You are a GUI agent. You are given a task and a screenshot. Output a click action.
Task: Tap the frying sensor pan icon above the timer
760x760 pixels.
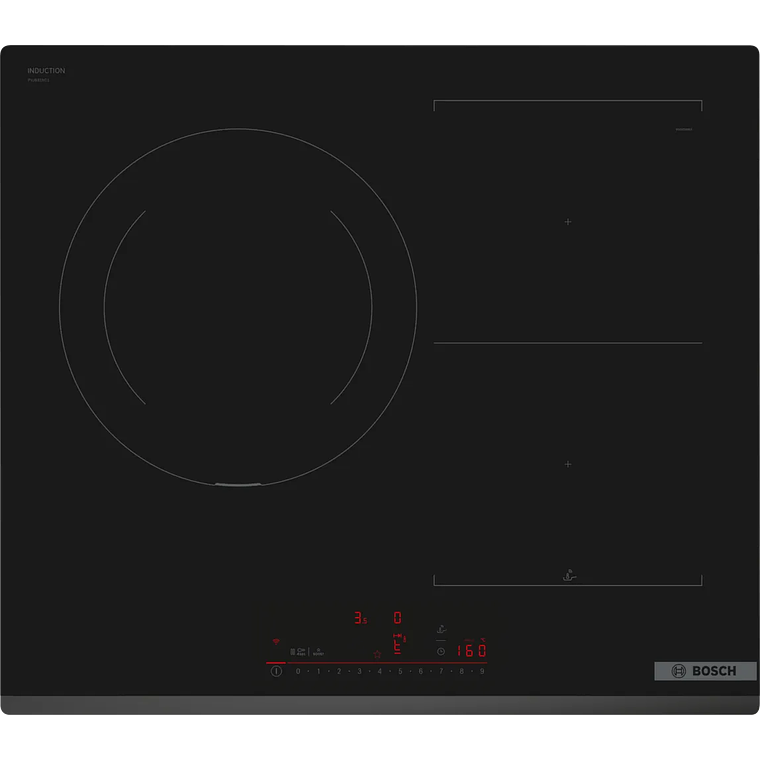(441, 630)
